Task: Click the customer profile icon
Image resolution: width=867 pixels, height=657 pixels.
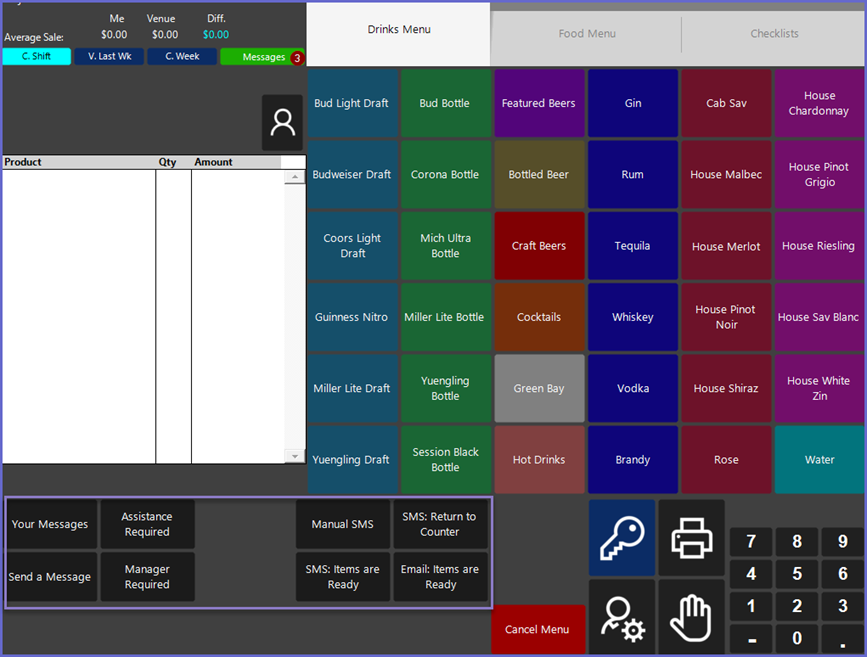Action: click(282, 123)
